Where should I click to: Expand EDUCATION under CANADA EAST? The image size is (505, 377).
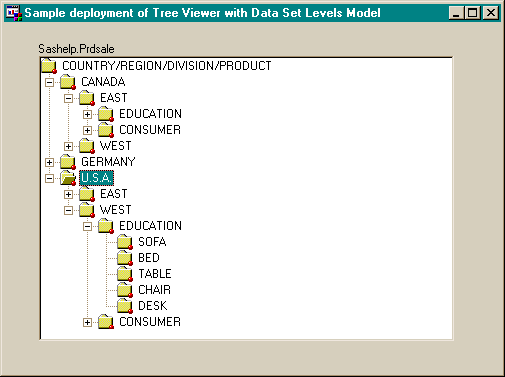87,114
